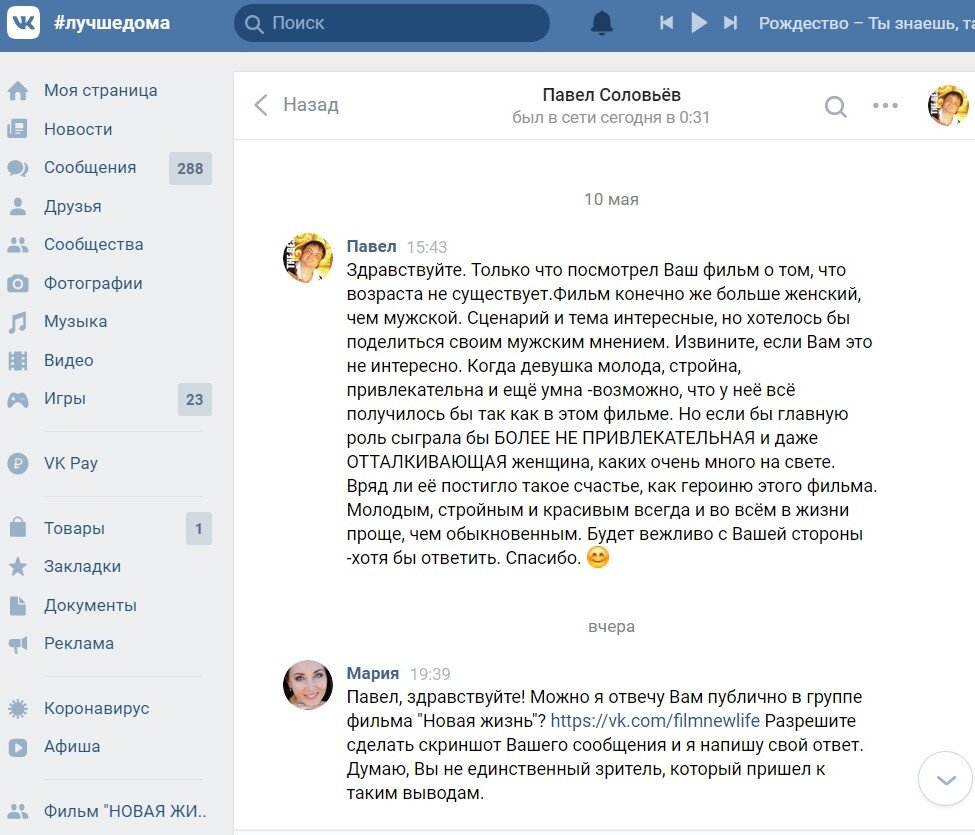Open Фильм "НОВАЯ ЖИ.." community shortcut
Viewport: 975px width, 835px height.
coord(124,811)
